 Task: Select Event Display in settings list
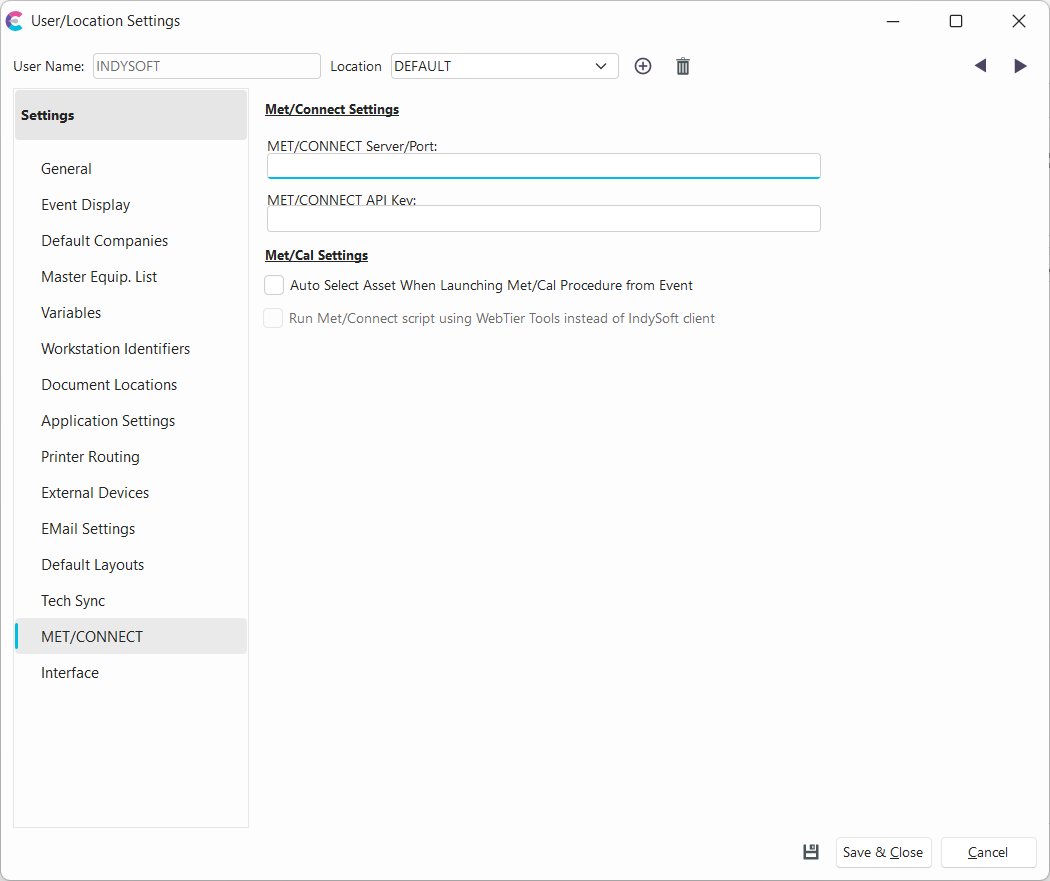(86, 205)
